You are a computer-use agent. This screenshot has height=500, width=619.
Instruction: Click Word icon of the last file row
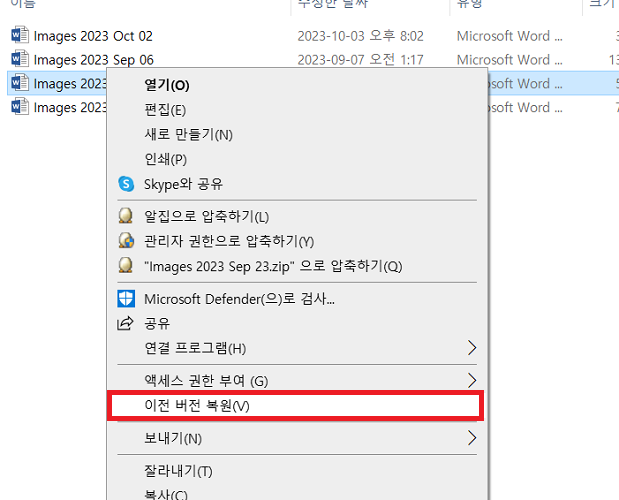(x=20, y=107)
